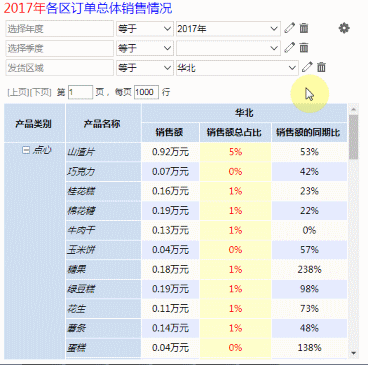
Task: Collapse the 点心 product category
Action: click(26, 150)
